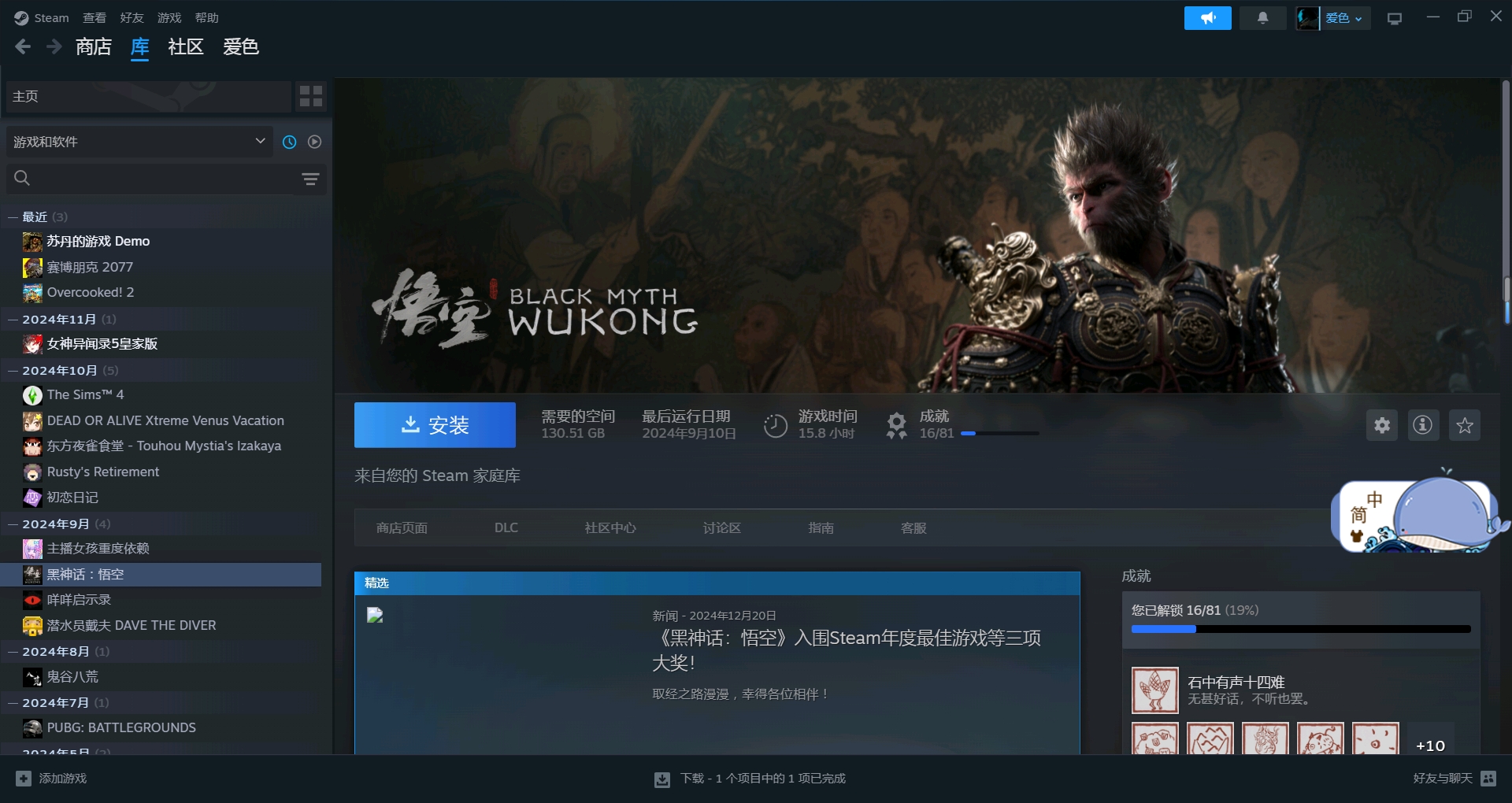
Task: Show game info icon
Action: point(1422,425)
